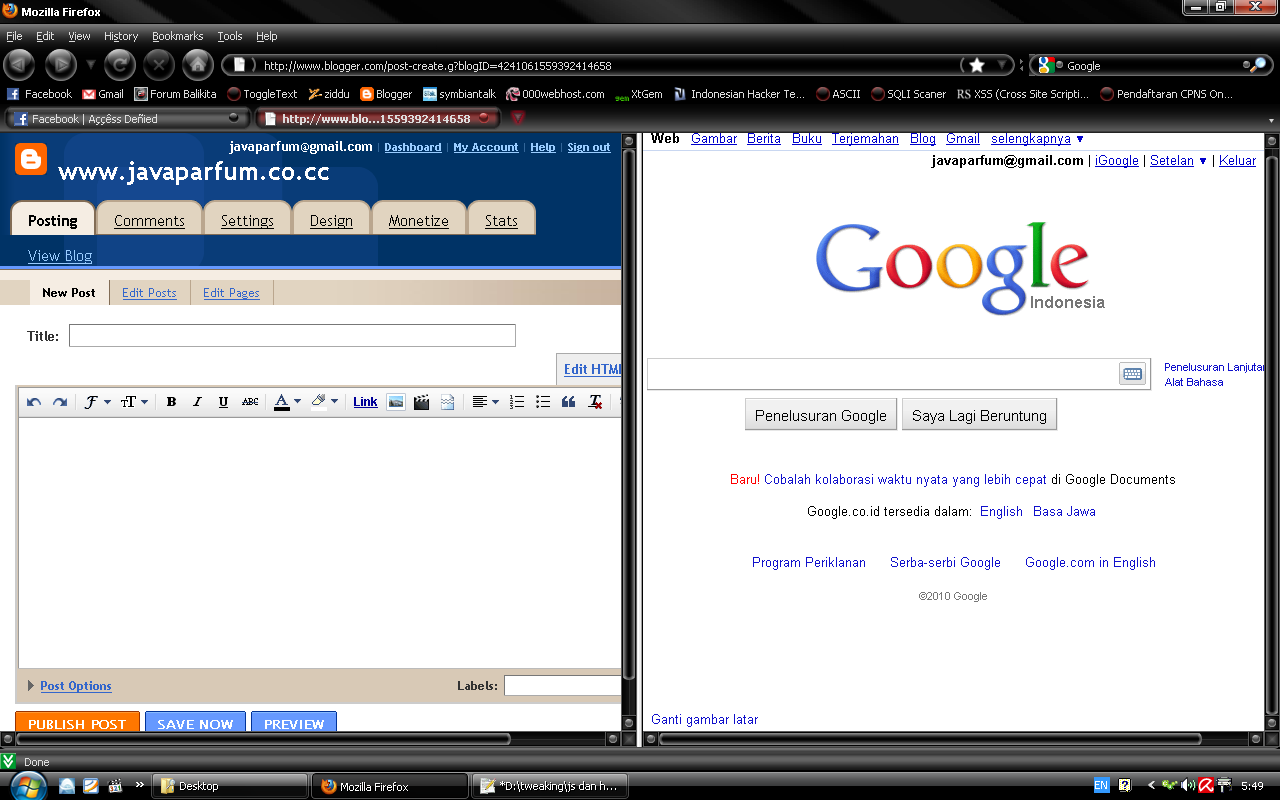Open history dropdown arrow next to Forward button
Viewport: 1280px width, 800px height.
[x=91, y=65]
